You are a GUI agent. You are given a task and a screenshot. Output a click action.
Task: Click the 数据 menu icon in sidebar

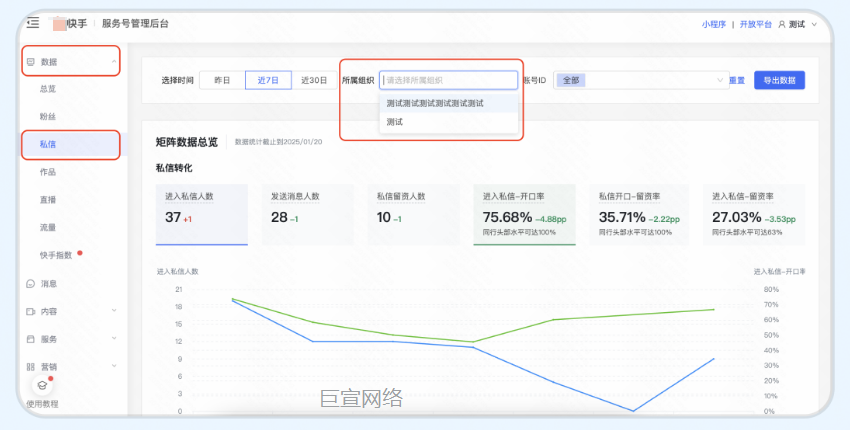(31, 62)
